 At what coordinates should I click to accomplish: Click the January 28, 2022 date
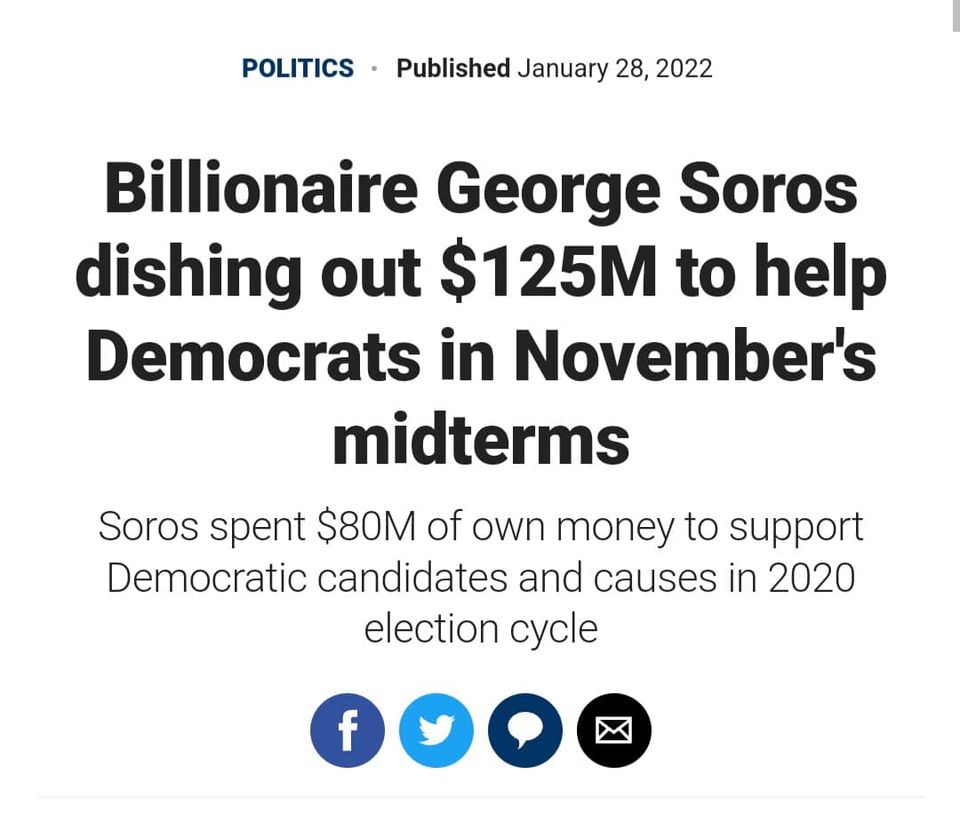(x=614, y=68)
